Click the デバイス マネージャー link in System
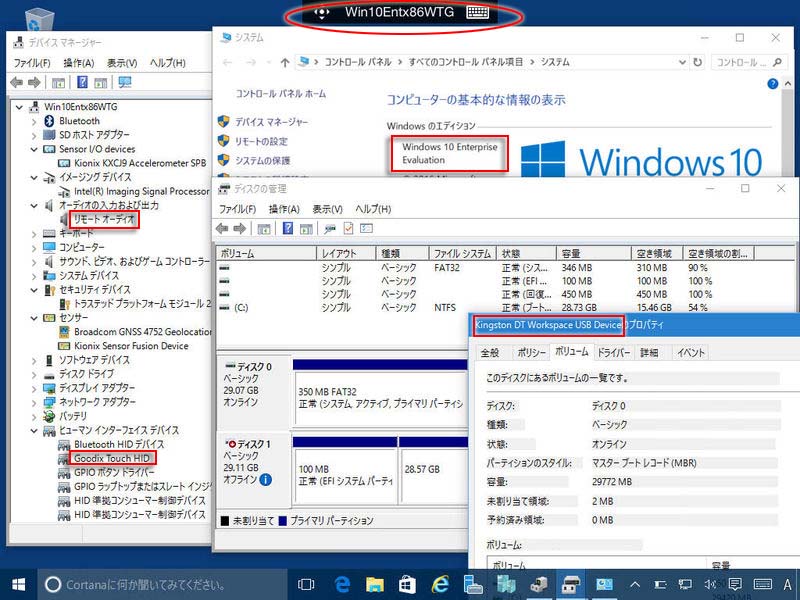 click(x=271, y=122)
